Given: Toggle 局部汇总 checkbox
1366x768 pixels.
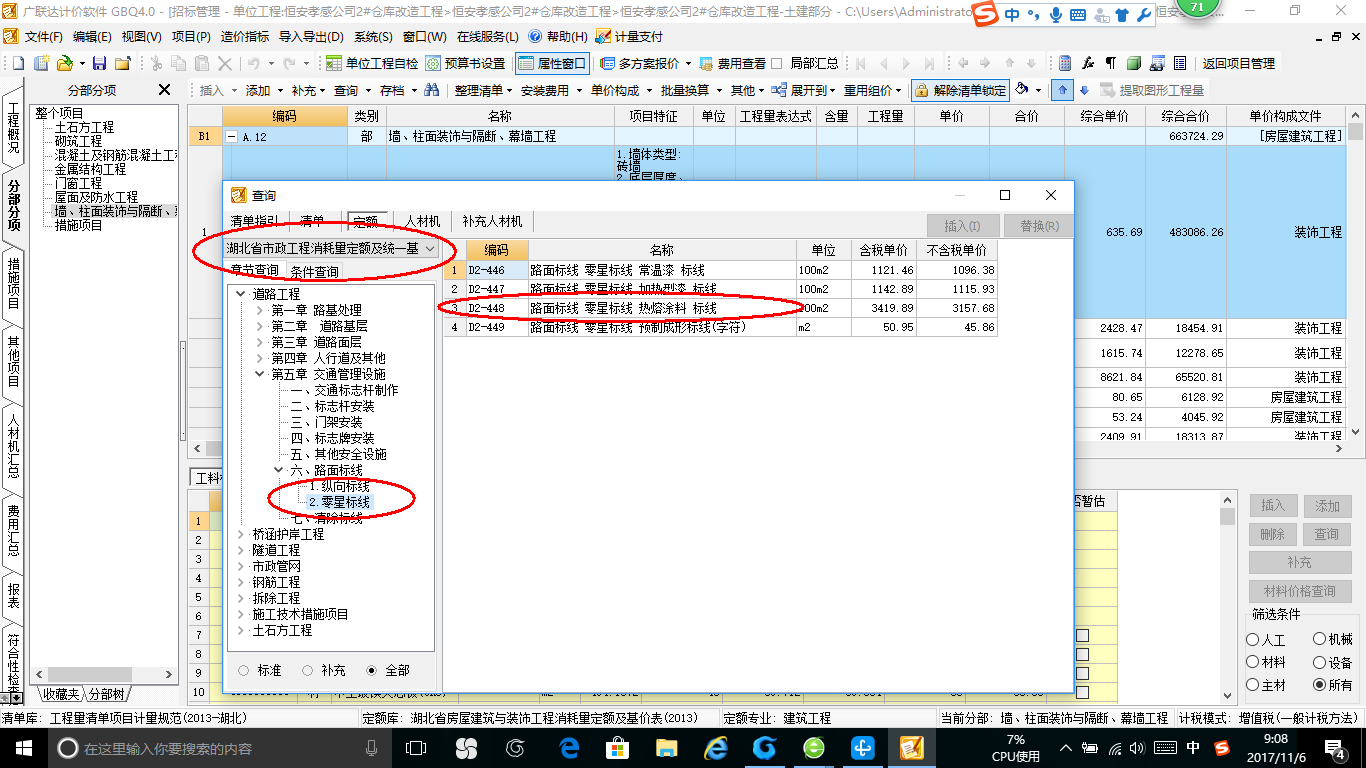Looking at the screenshot, I should point(777,63).
